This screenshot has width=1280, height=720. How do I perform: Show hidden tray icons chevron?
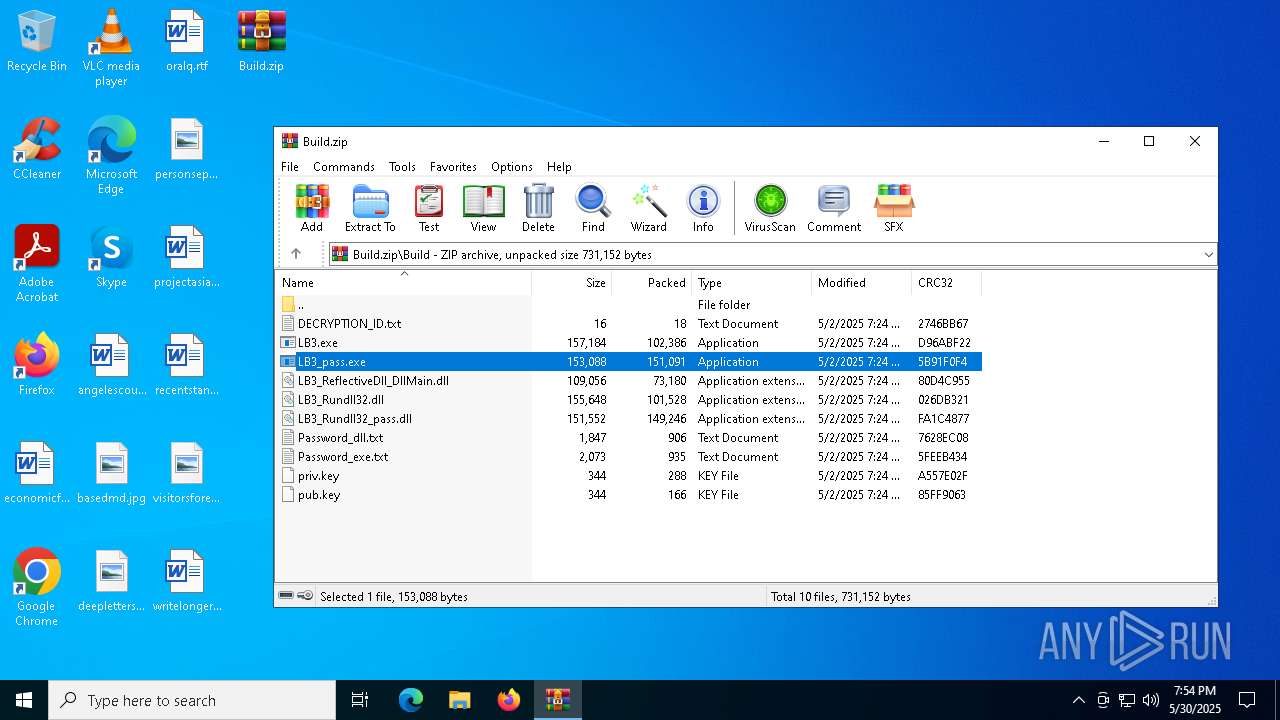1078,700
